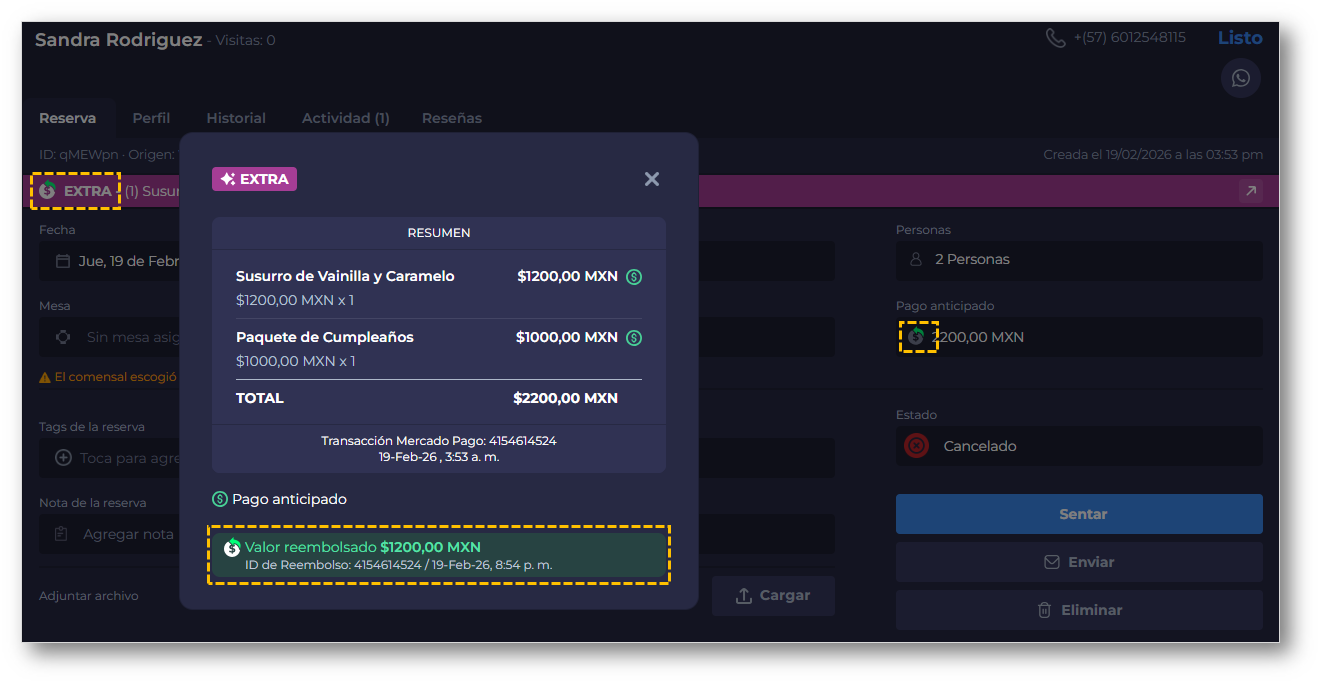Click the Paquete de Cumpleaños item
Viewport: 1322px width, 685px height.
[x=325, y=337]
